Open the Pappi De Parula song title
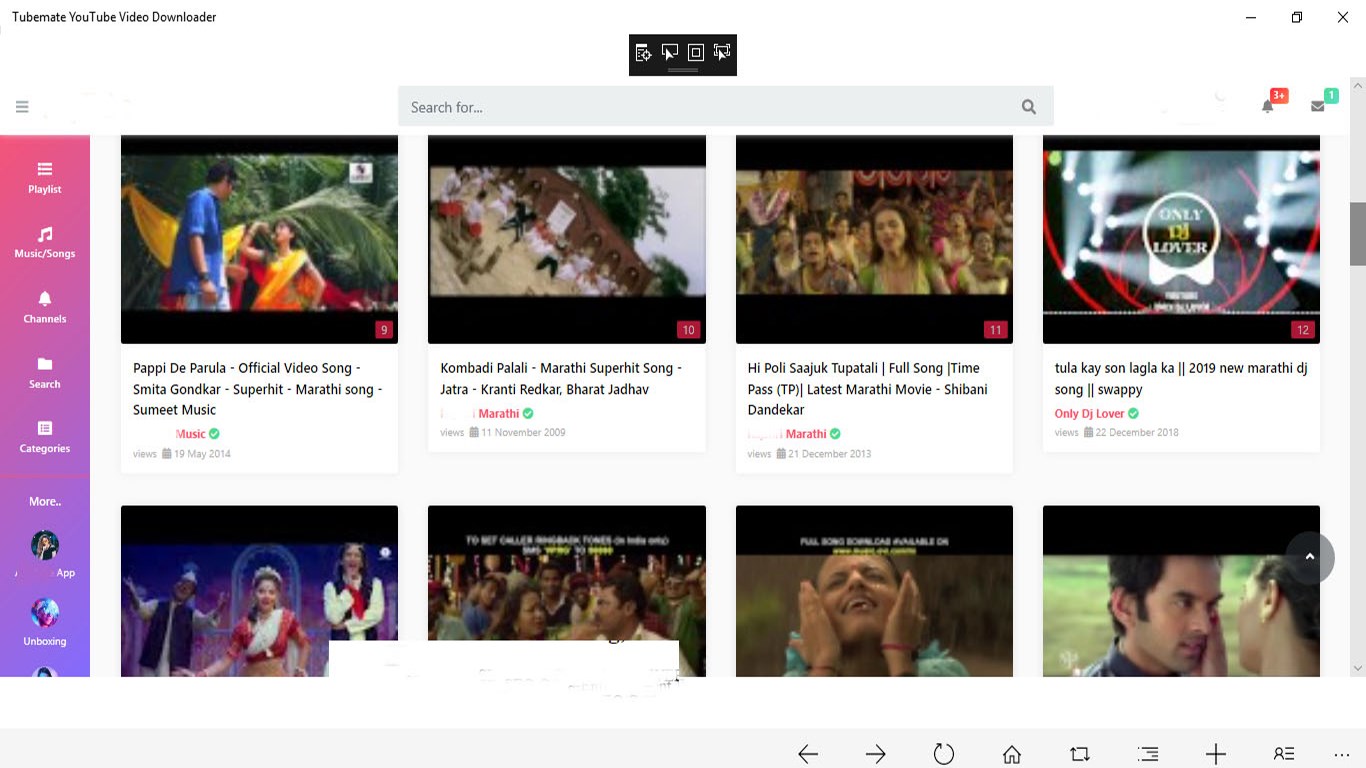The width and height of the screenshot is (1366, 768). tap(259, 389)
